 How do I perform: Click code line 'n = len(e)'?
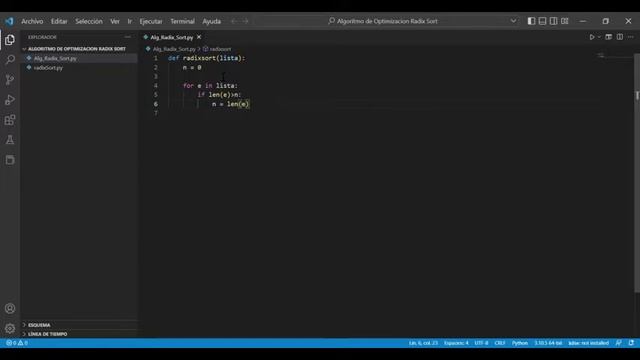pos(230,104)
